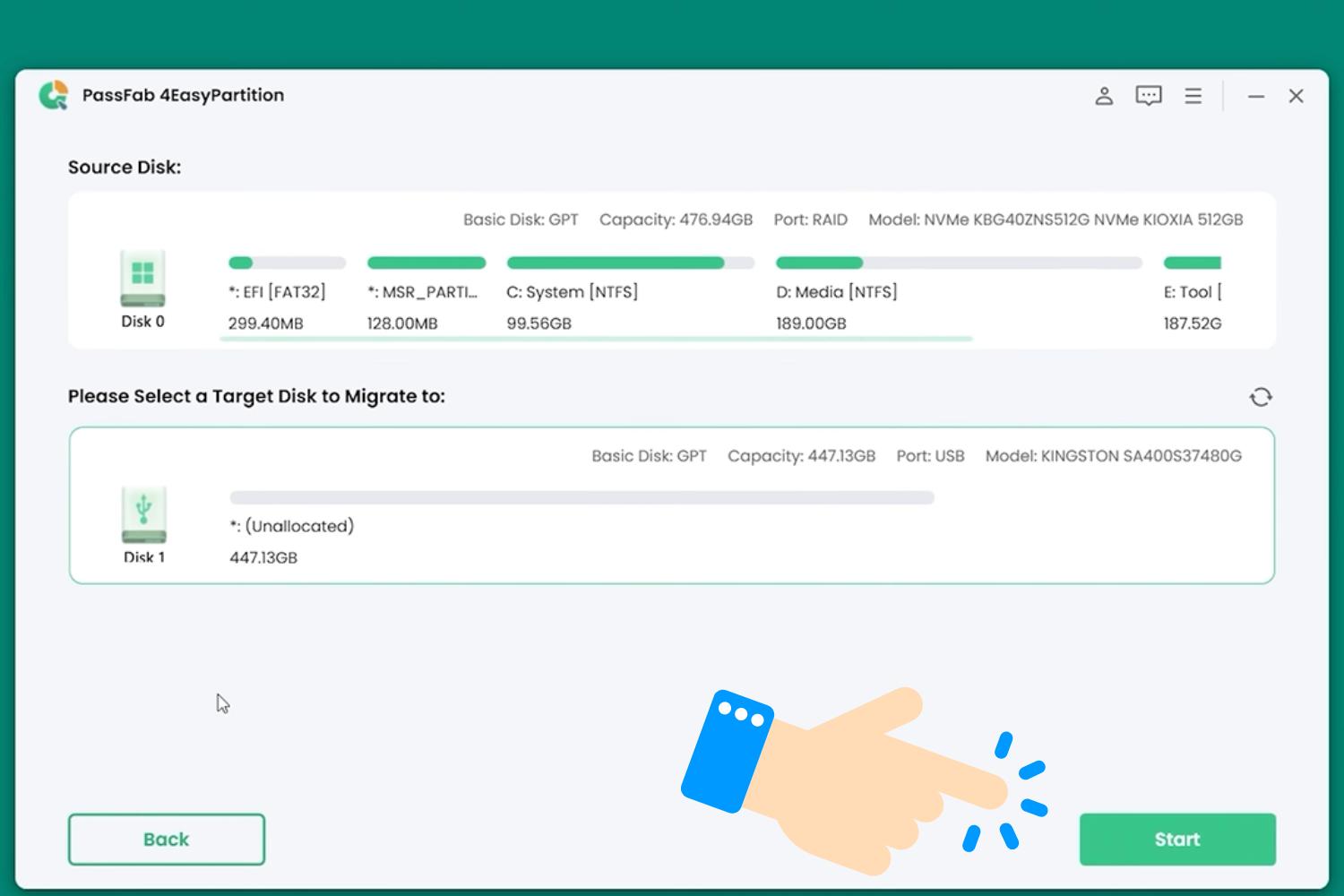The width and height of the screenshot is (1344, 896).
Task: Click the "Port: USB" text
Action: tap(931, 456)
